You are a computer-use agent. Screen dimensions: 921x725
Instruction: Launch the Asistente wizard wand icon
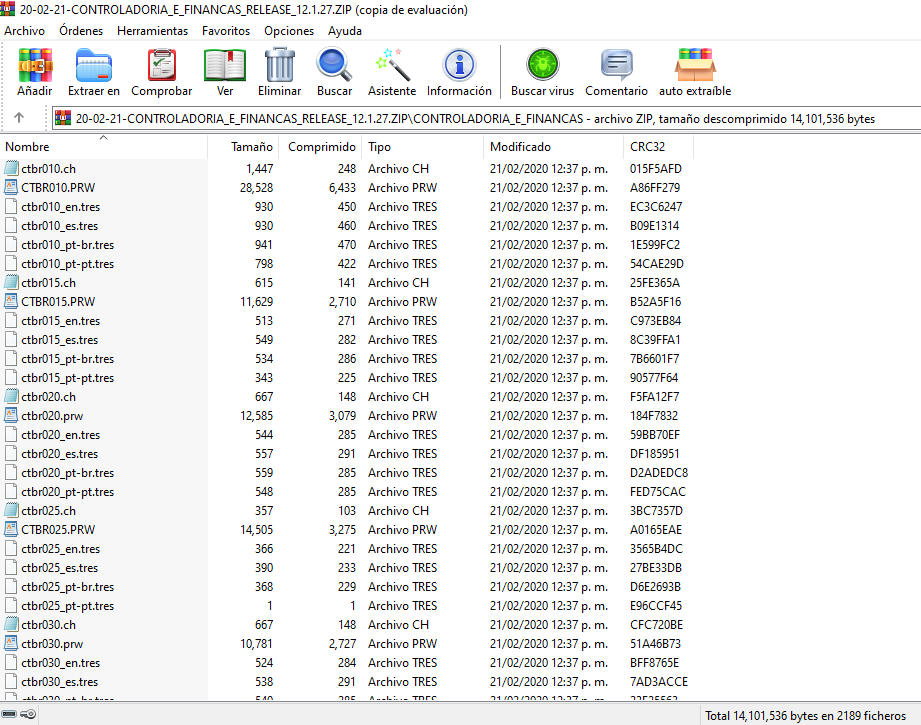click(392, 65)
